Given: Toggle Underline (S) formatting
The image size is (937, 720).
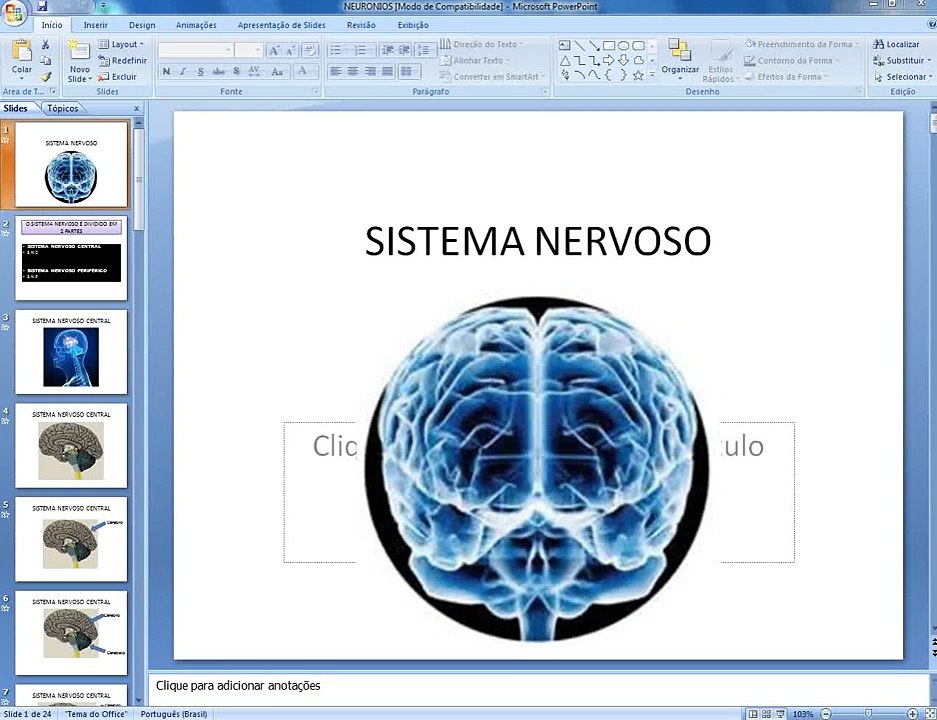Looking at the screenshot, I should pyautogui.click(x=201, y=72).
